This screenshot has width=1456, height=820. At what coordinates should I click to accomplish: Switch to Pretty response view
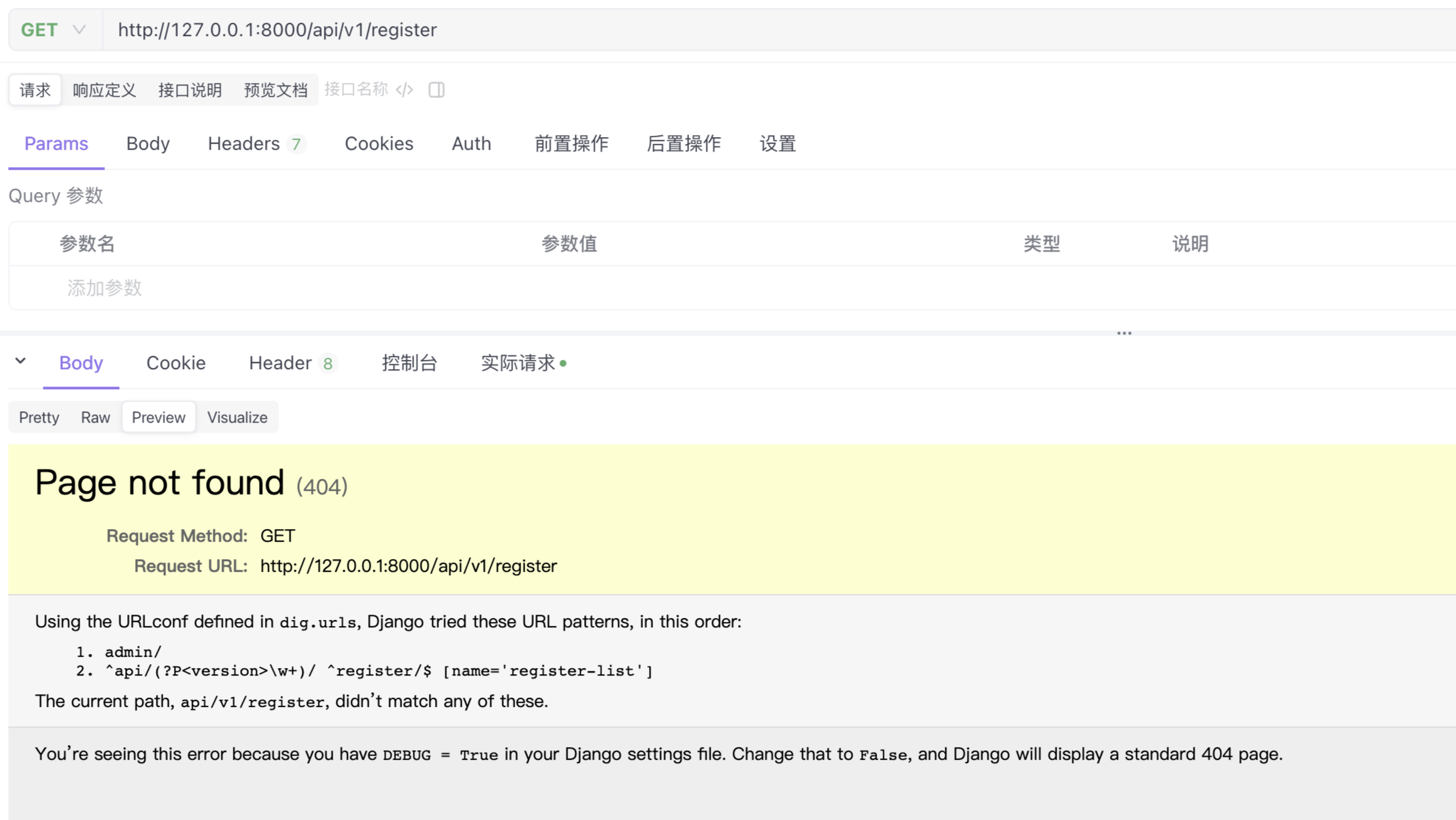[39, 417]
